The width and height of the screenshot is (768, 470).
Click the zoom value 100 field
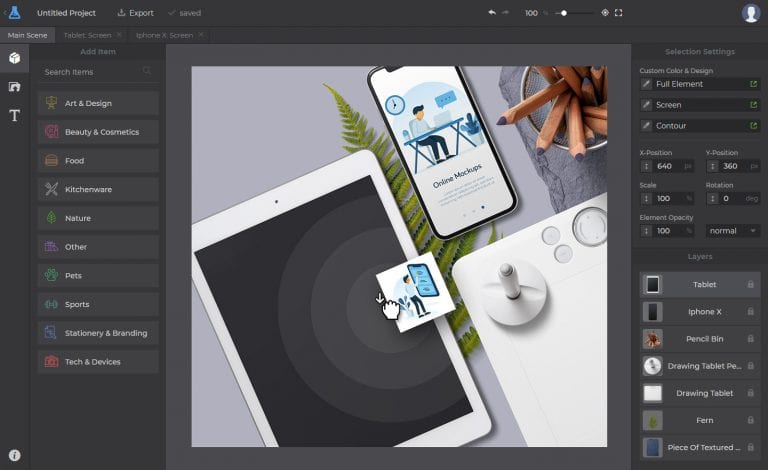click(x=531, y=13)
